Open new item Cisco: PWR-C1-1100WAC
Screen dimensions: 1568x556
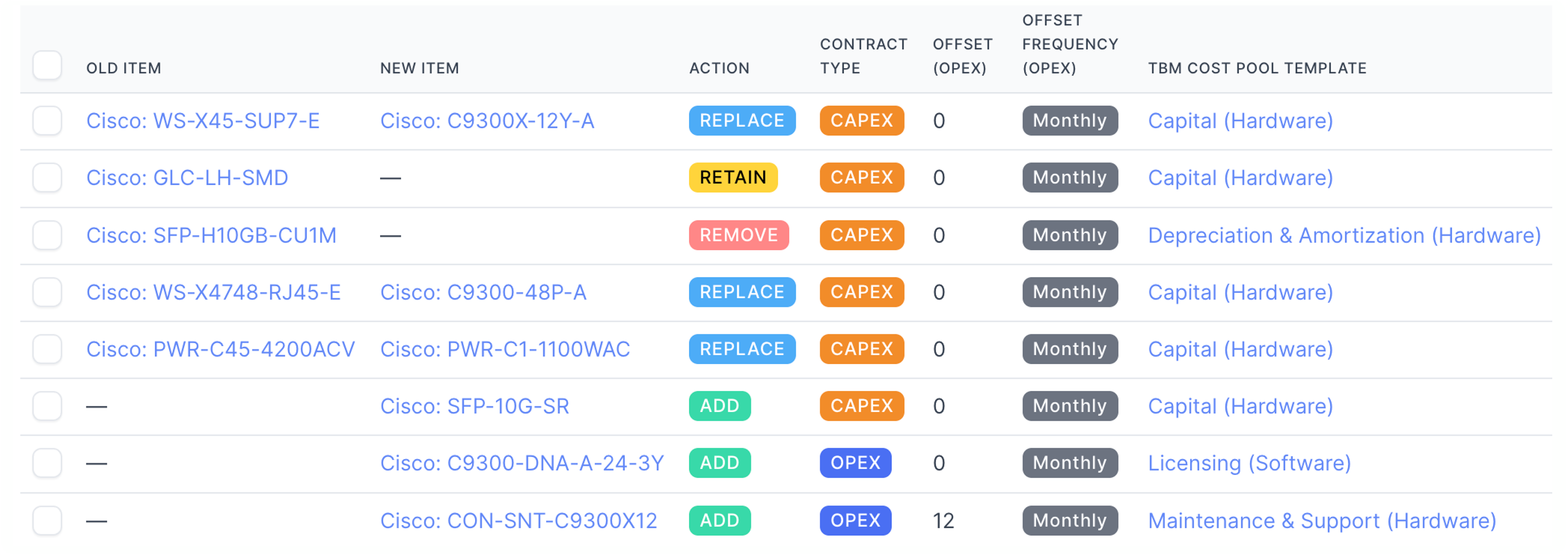(x=505, y=349)
